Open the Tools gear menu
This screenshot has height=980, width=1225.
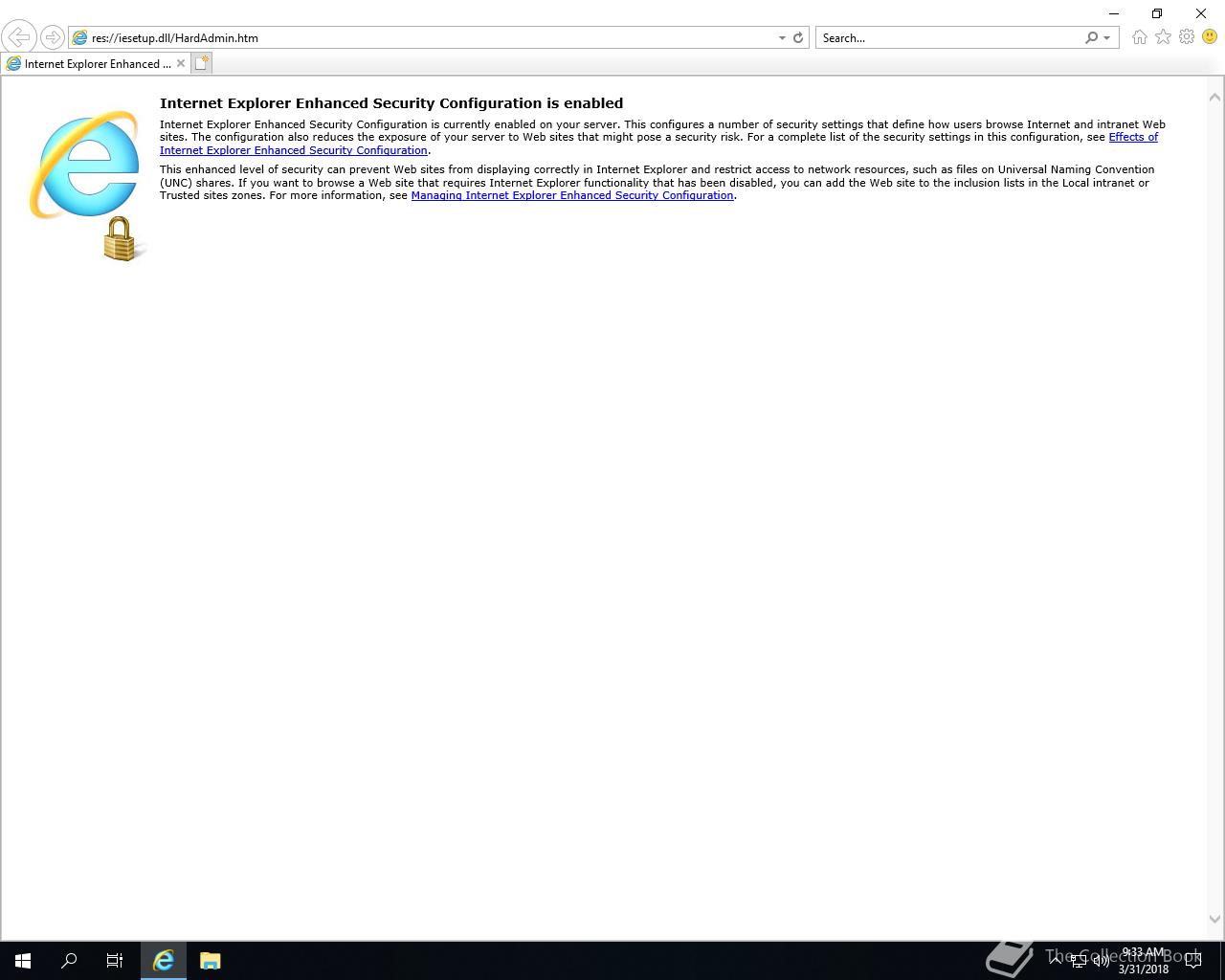point(1187,37)
